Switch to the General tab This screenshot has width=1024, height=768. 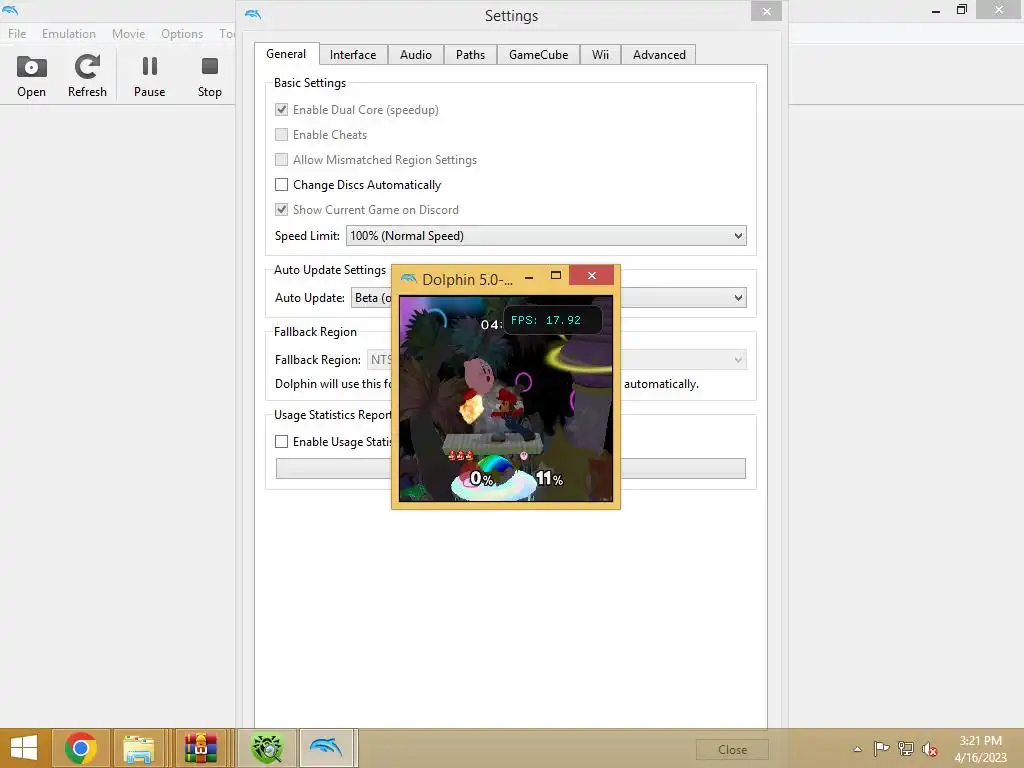coord(286,54)
